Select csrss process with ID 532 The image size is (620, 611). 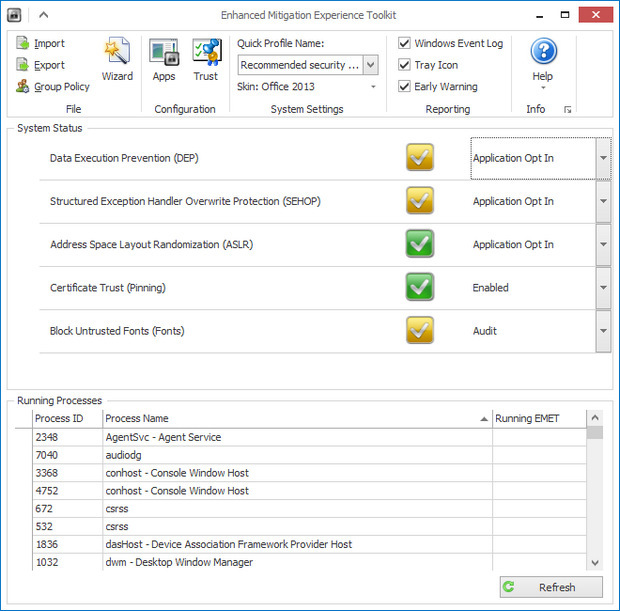309,526
